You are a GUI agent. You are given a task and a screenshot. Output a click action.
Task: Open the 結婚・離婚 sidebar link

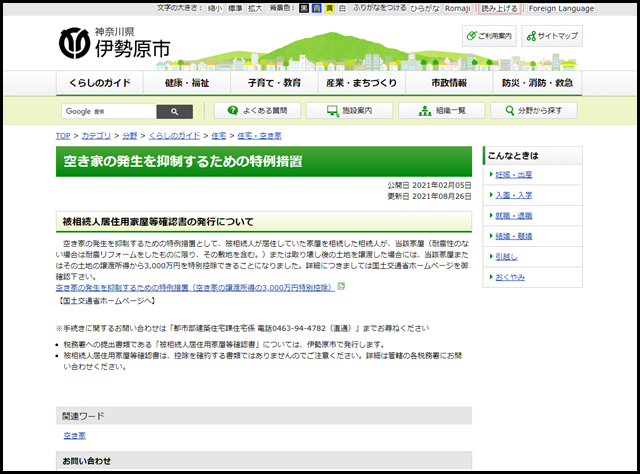tap(513, 236)
